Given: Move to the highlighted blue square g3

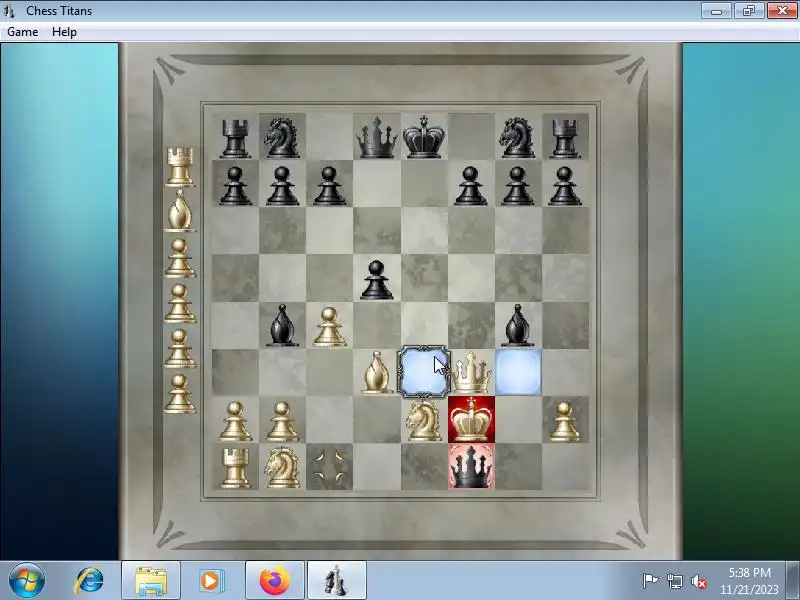Looking at the screenshot, I should pyautogui.click(x=518, y=372).
